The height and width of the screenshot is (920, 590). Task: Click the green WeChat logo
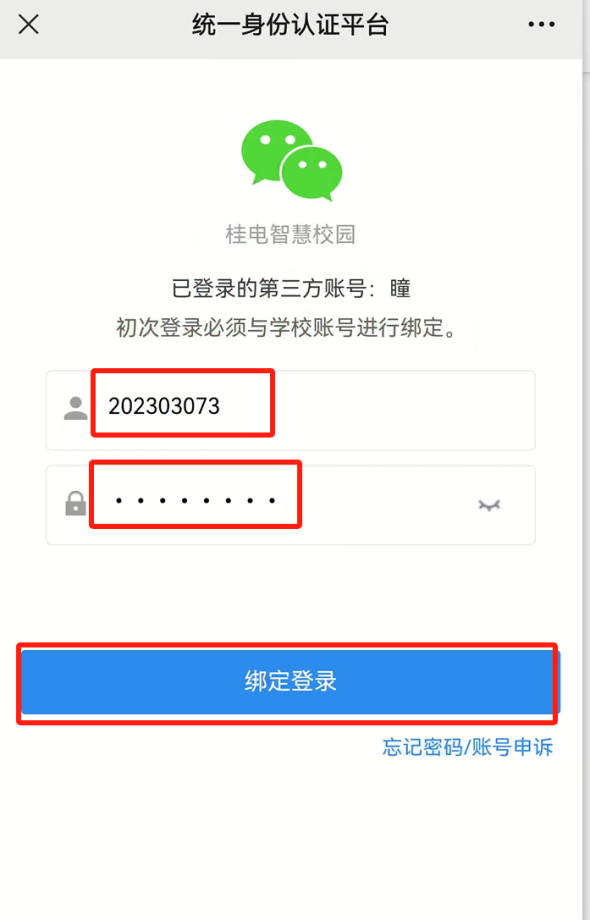291,160
